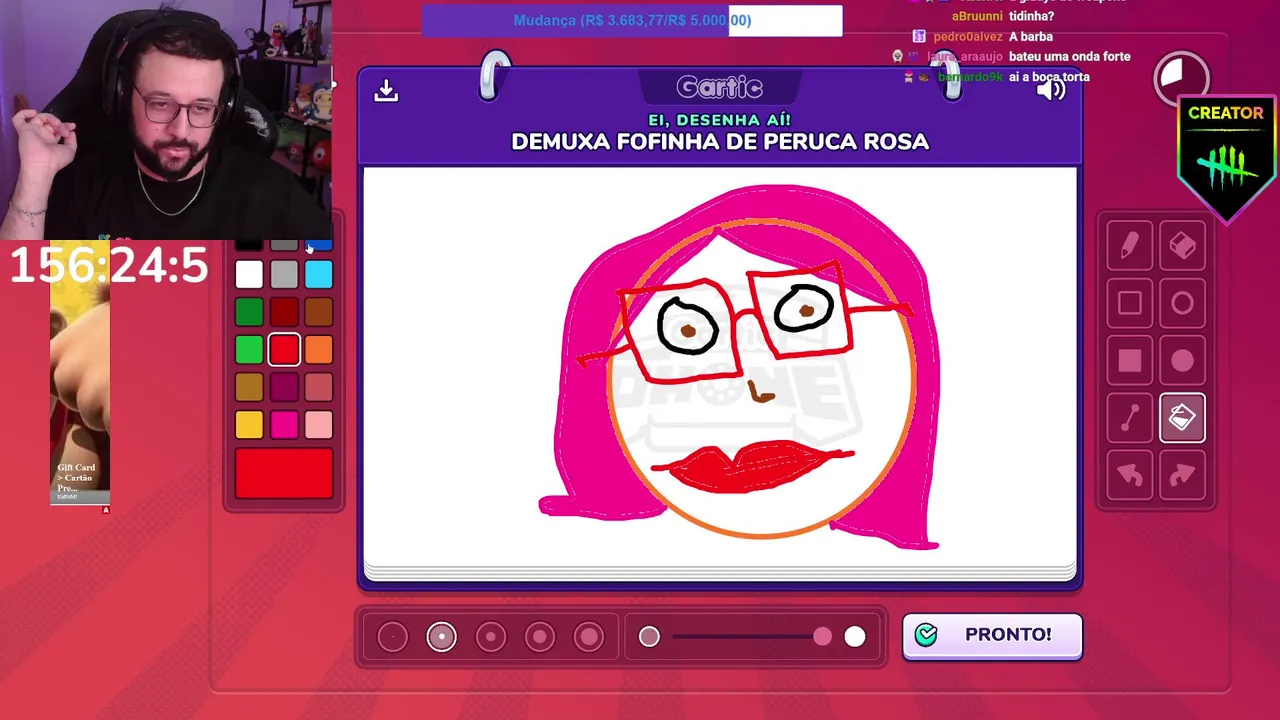Set the smallest brush size
The width and height of the screenshot is (1280, 720).
392,637
